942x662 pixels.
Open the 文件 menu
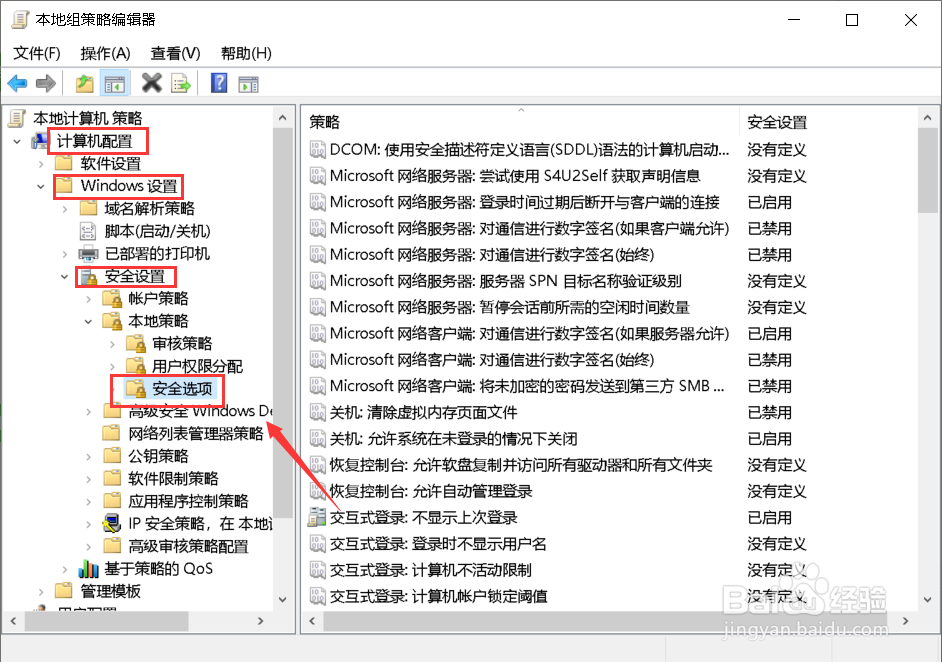36,52
